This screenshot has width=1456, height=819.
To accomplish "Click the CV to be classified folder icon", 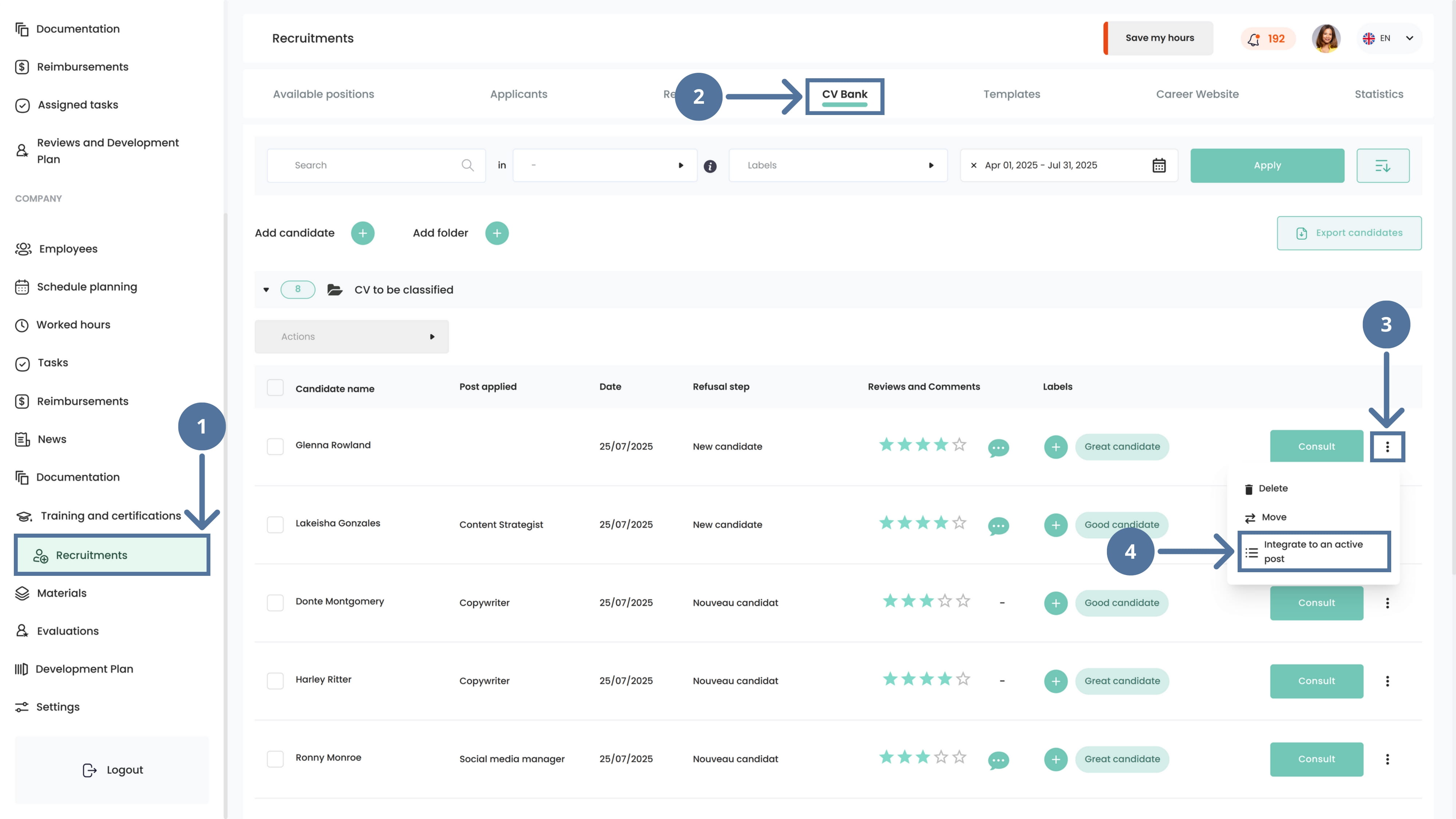I will coord(335,289).
